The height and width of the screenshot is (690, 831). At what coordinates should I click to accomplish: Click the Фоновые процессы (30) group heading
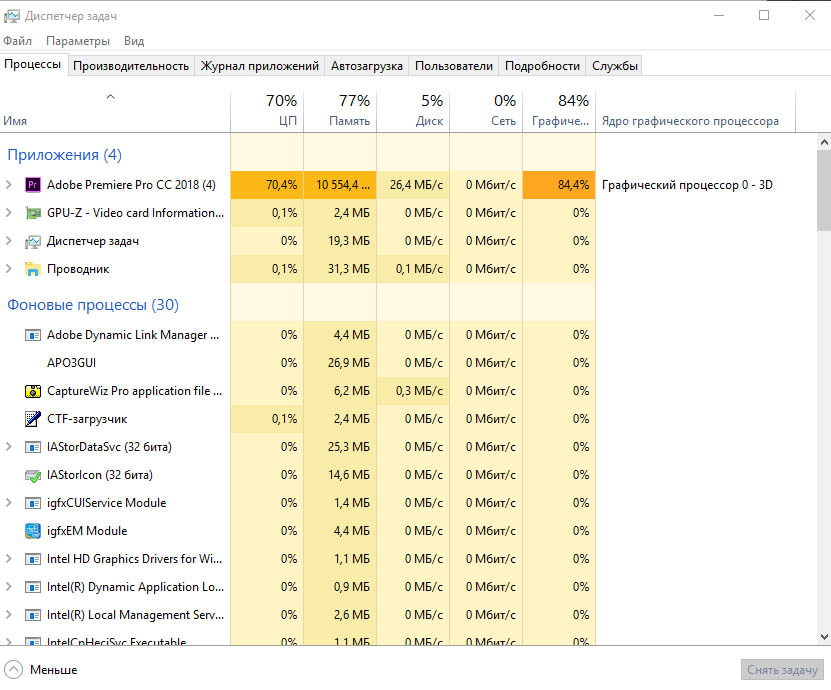tap(93, 305)
